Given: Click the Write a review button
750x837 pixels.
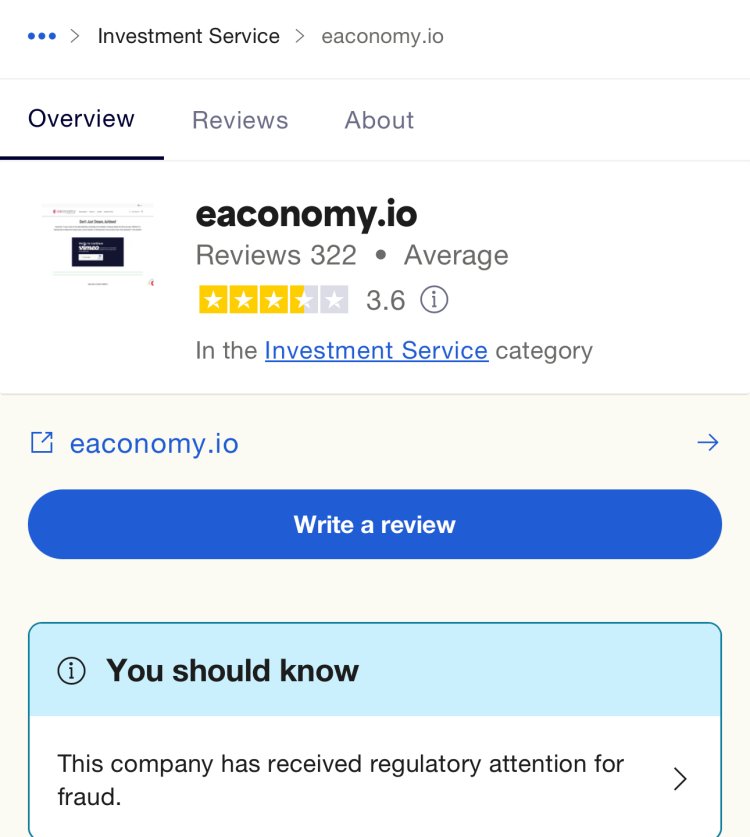Looking at the screenshot, I should pyautogui.click(x=375, y=524).
